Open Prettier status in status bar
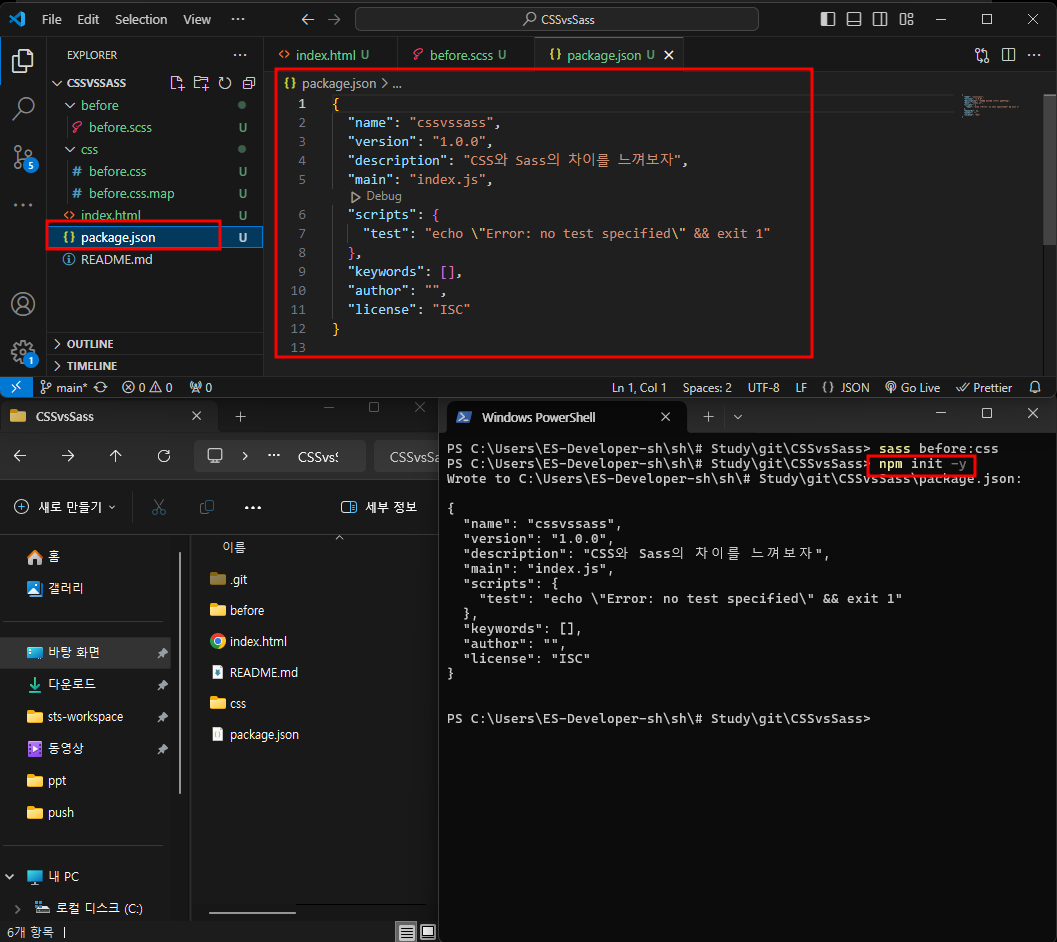 point(984,387)
